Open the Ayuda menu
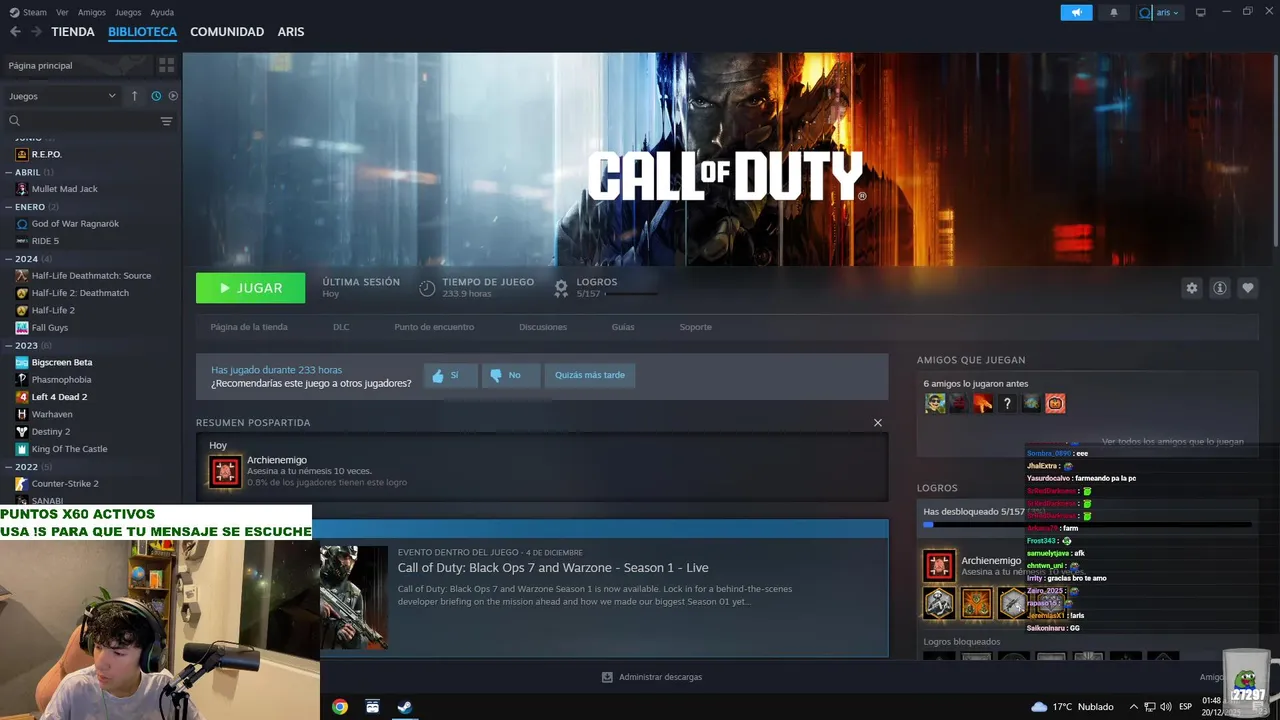 [162, 12]
